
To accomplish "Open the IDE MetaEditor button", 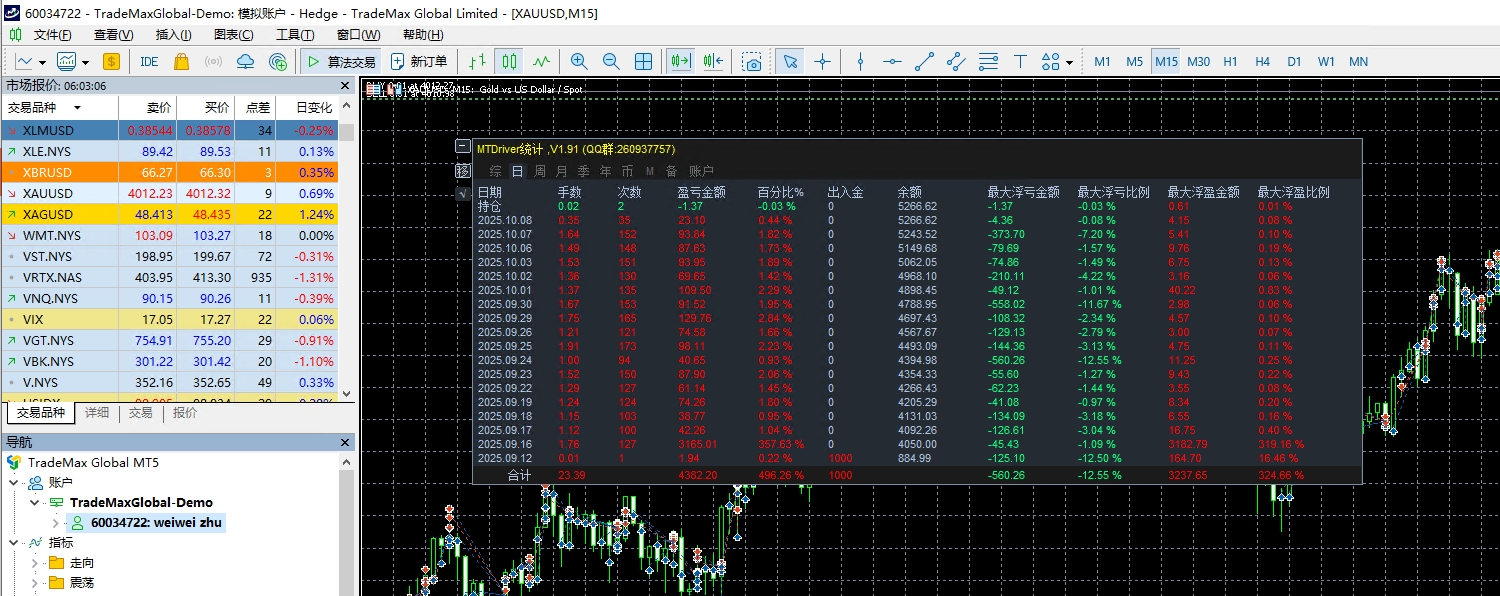I will [149, 61].
